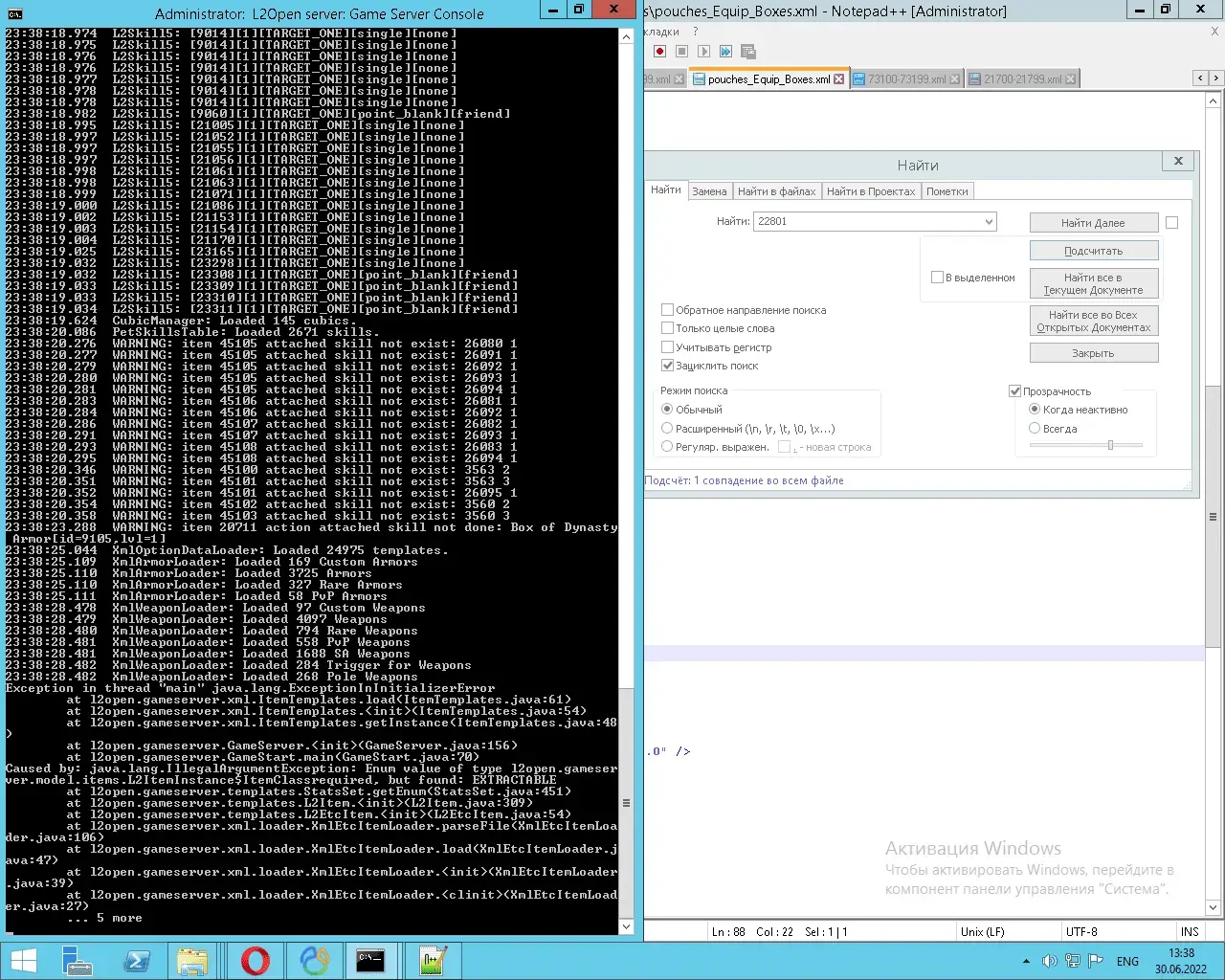Image resolution: width=1225 pixels, height=980 pixels.
Task: Click the 73100-73199.xml tab save-state icon
Action: [x=859, y=79]
